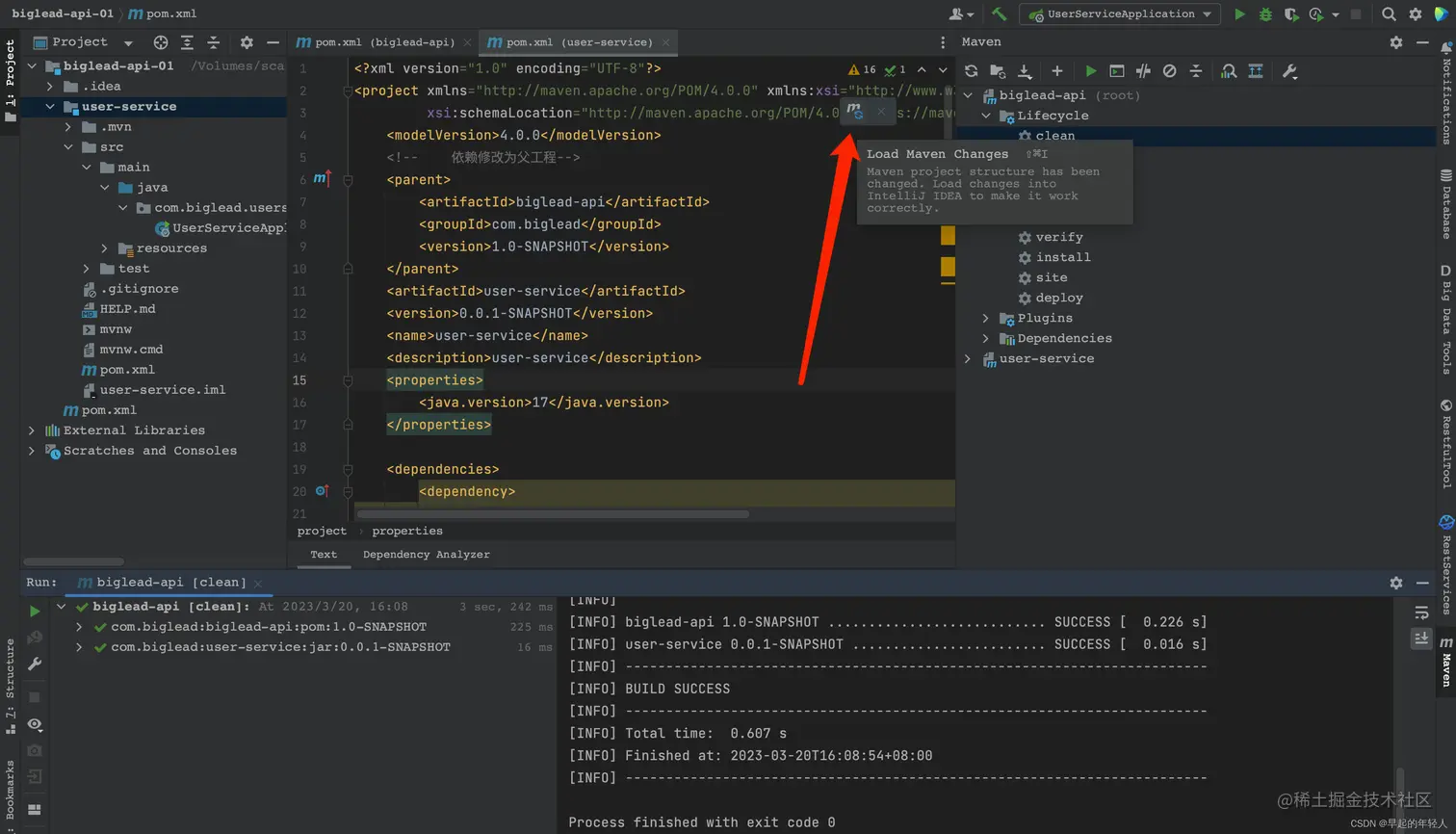Select clean goal in Maven Lifecycle
Screen dimensions: 1456x834
pyautogui.click(x=1055, y=136)
